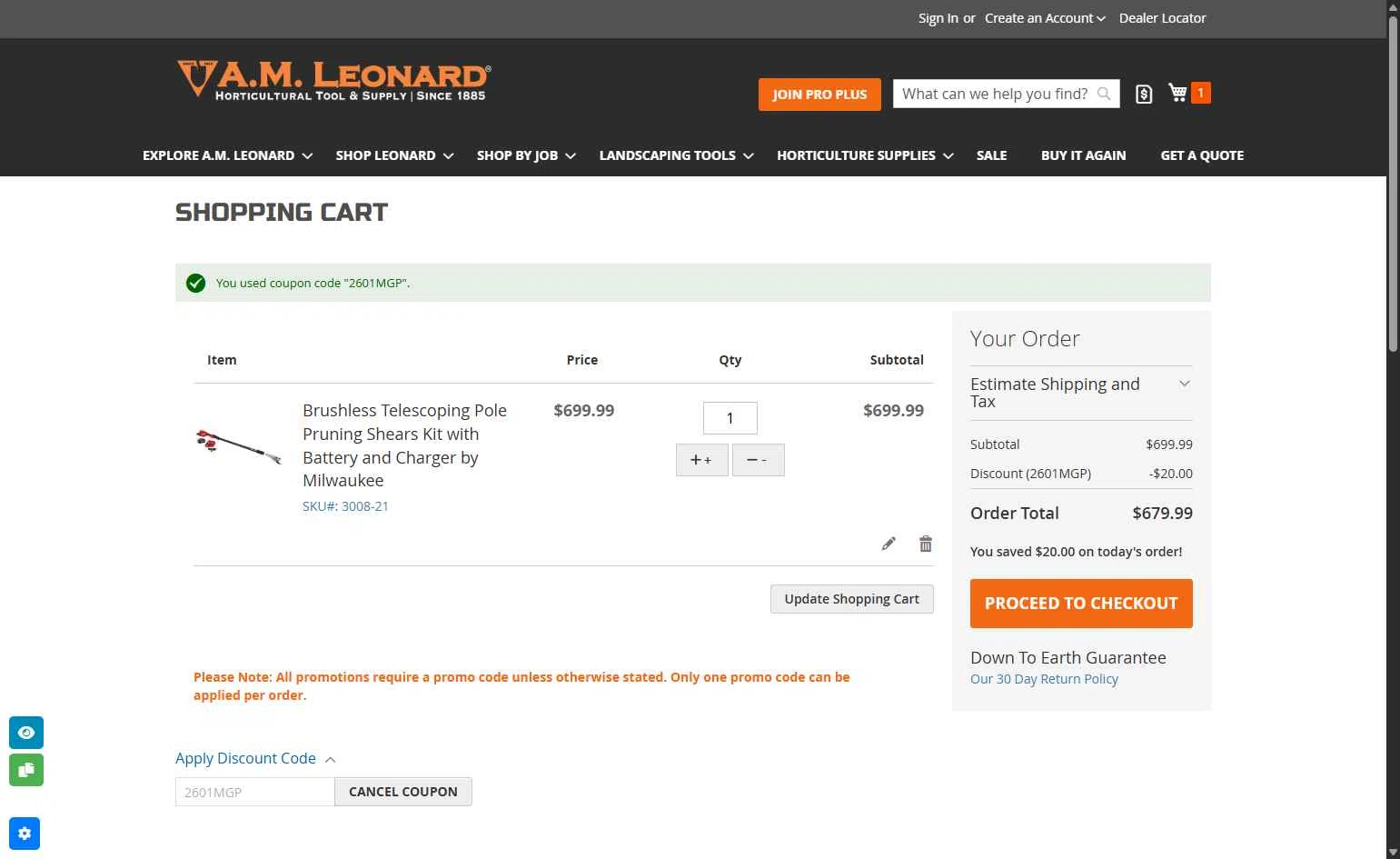Click the A.M. Leonard logo
This screenshot has width=1400, height=859.
(x=333, y=80)
